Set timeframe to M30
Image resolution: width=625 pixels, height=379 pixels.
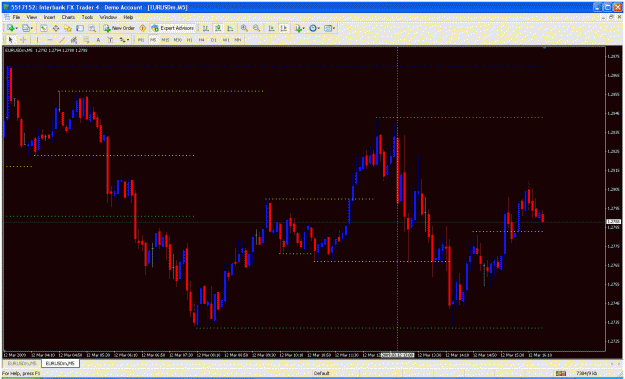(178, 40)
